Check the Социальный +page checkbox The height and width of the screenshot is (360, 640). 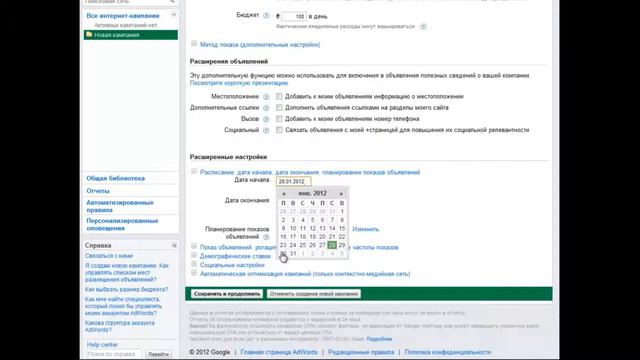279,130
